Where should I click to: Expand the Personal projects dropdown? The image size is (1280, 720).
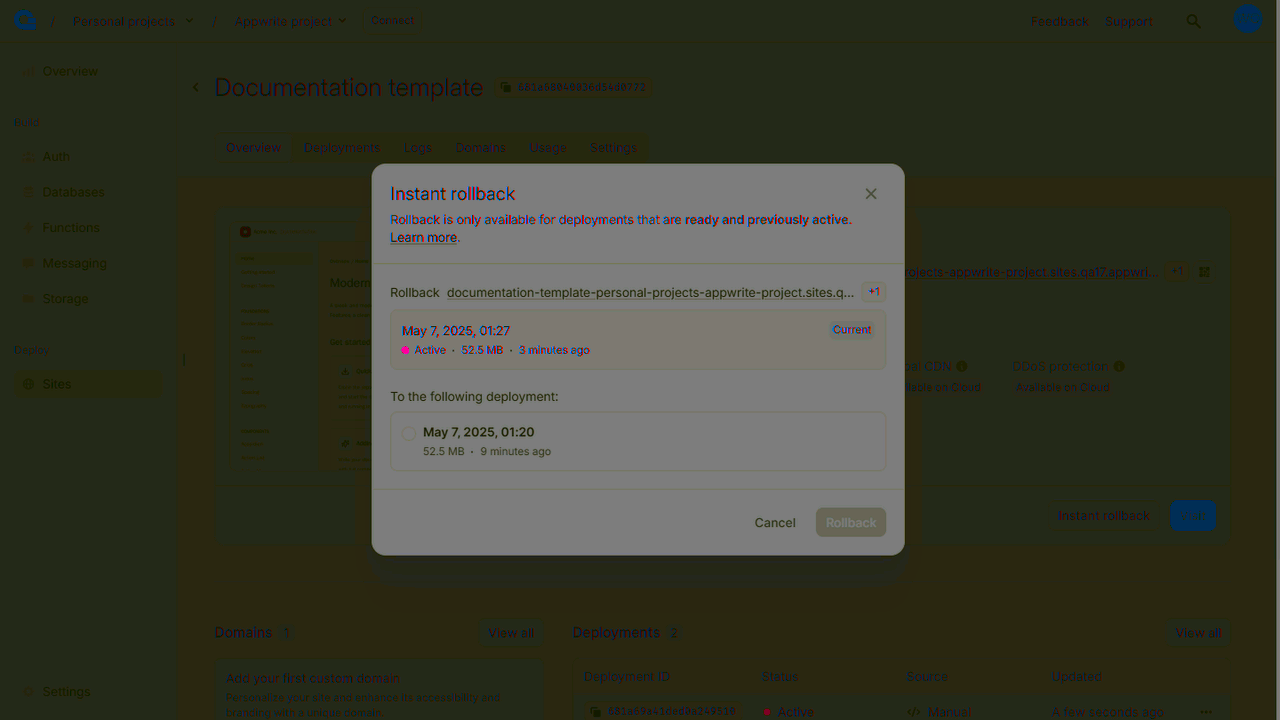189,21
